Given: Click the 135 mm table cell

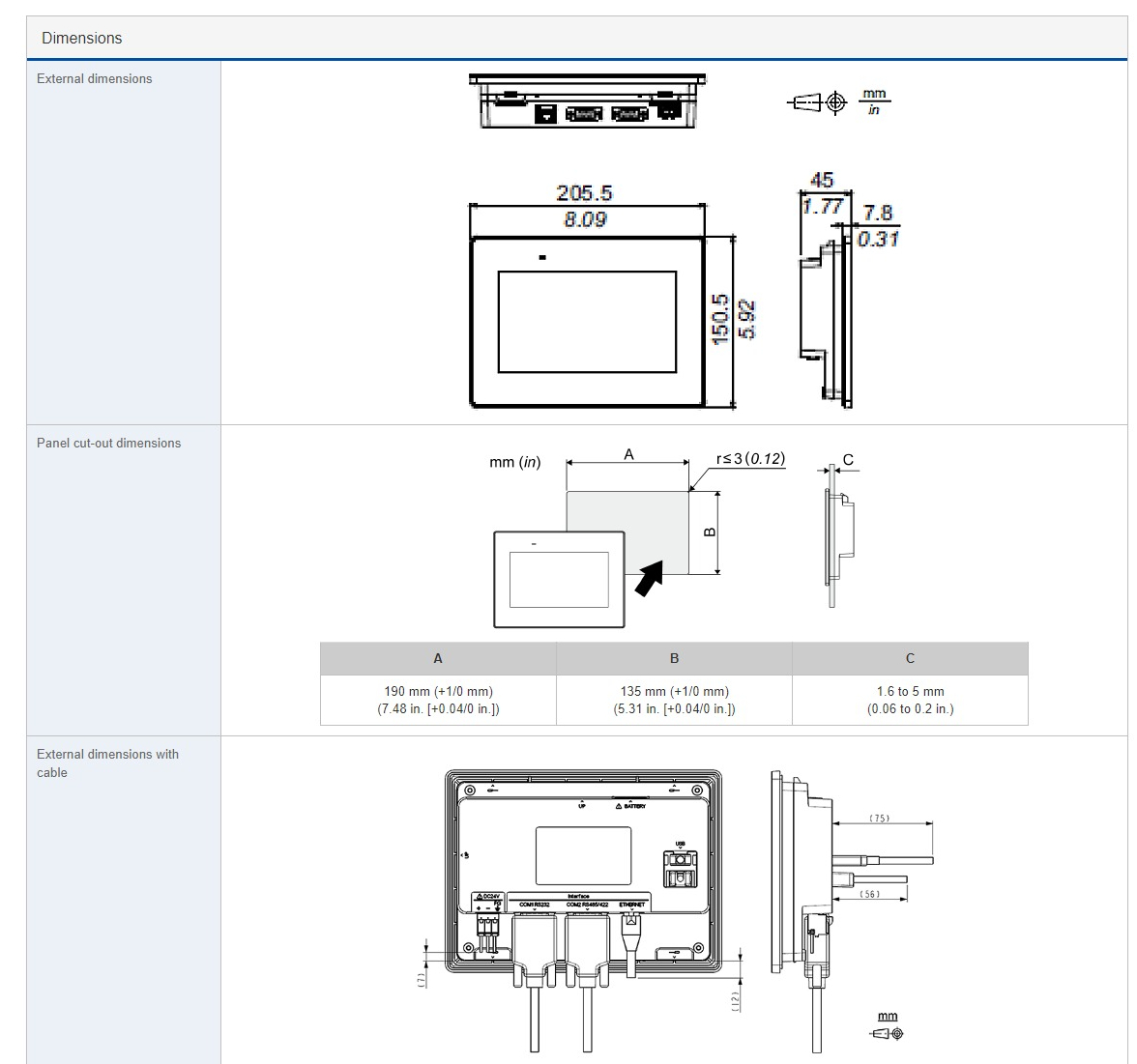Looking at the screenshot, I should (674, 700).
